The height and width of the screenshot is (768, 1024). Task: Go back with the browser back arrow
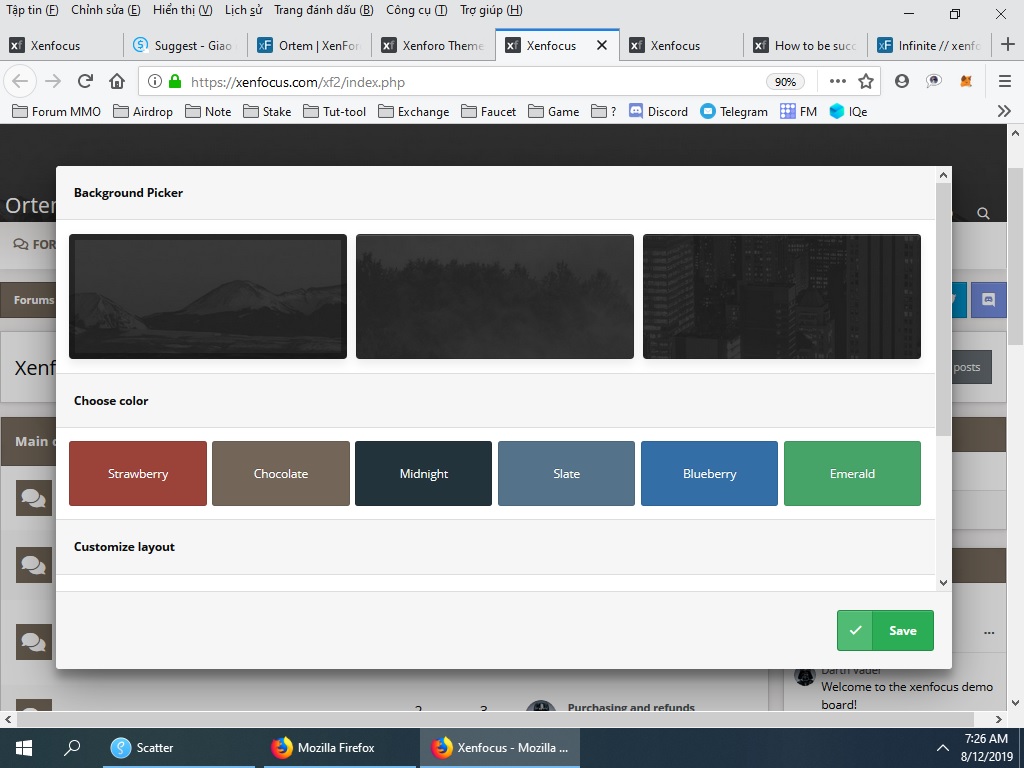pyautogui.click(x=20, y=82)
